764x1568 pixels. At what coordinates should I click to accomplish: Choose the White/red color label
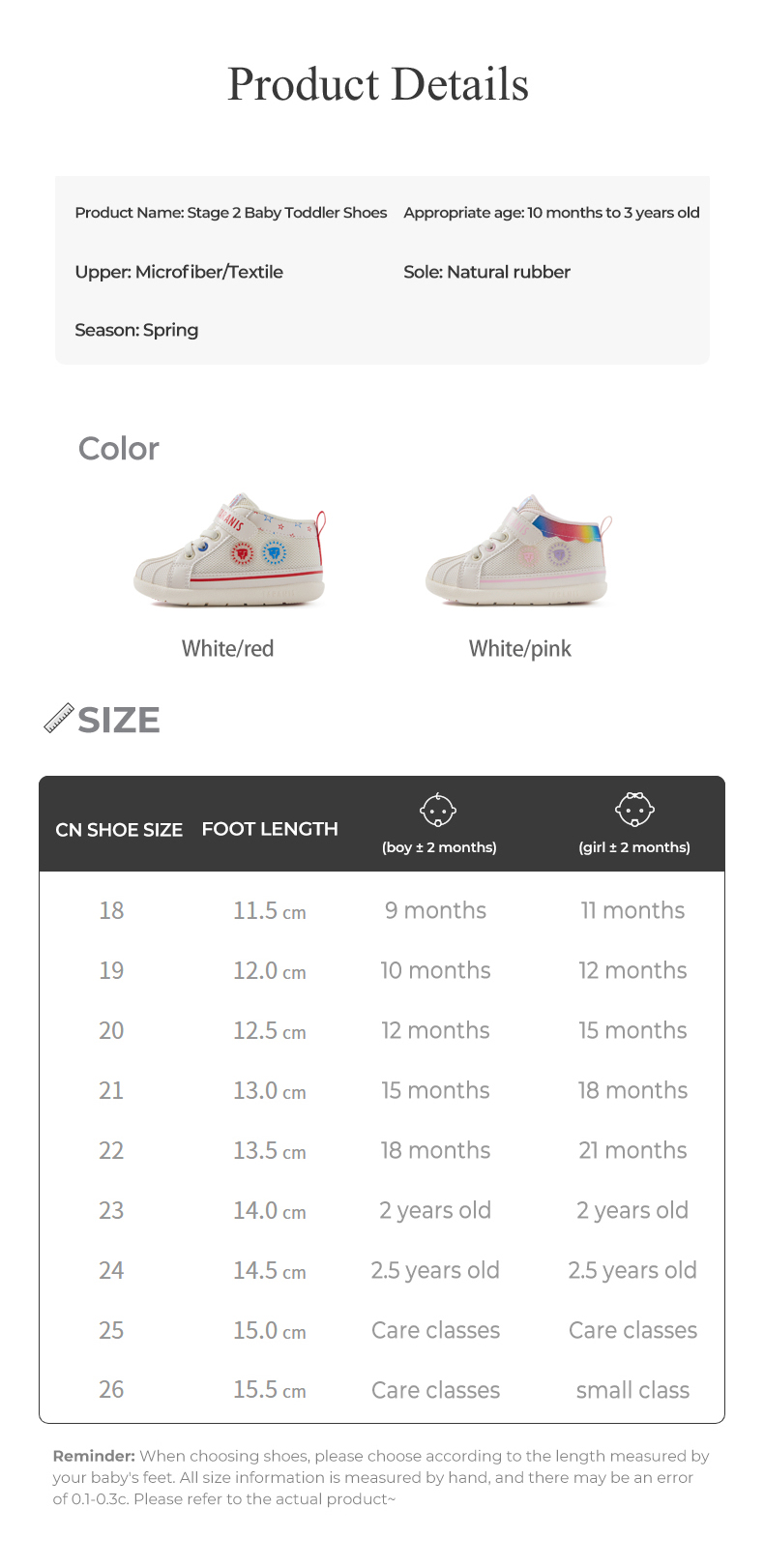click(228, 648)
